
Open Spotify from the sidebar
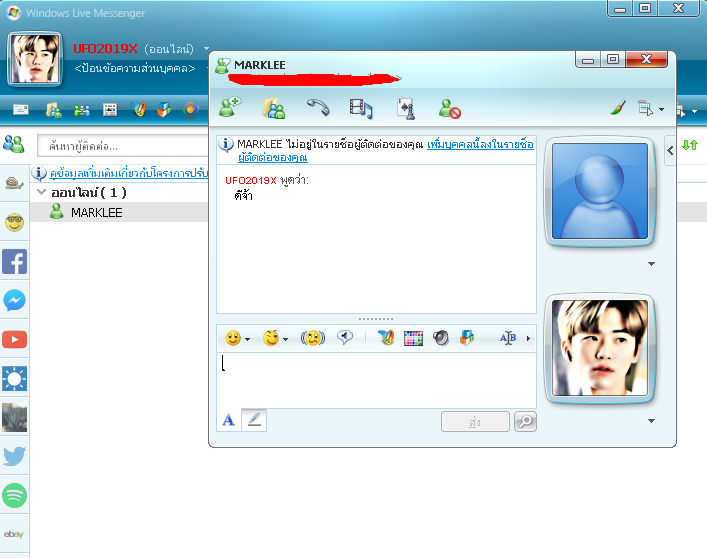click(14, 495)
